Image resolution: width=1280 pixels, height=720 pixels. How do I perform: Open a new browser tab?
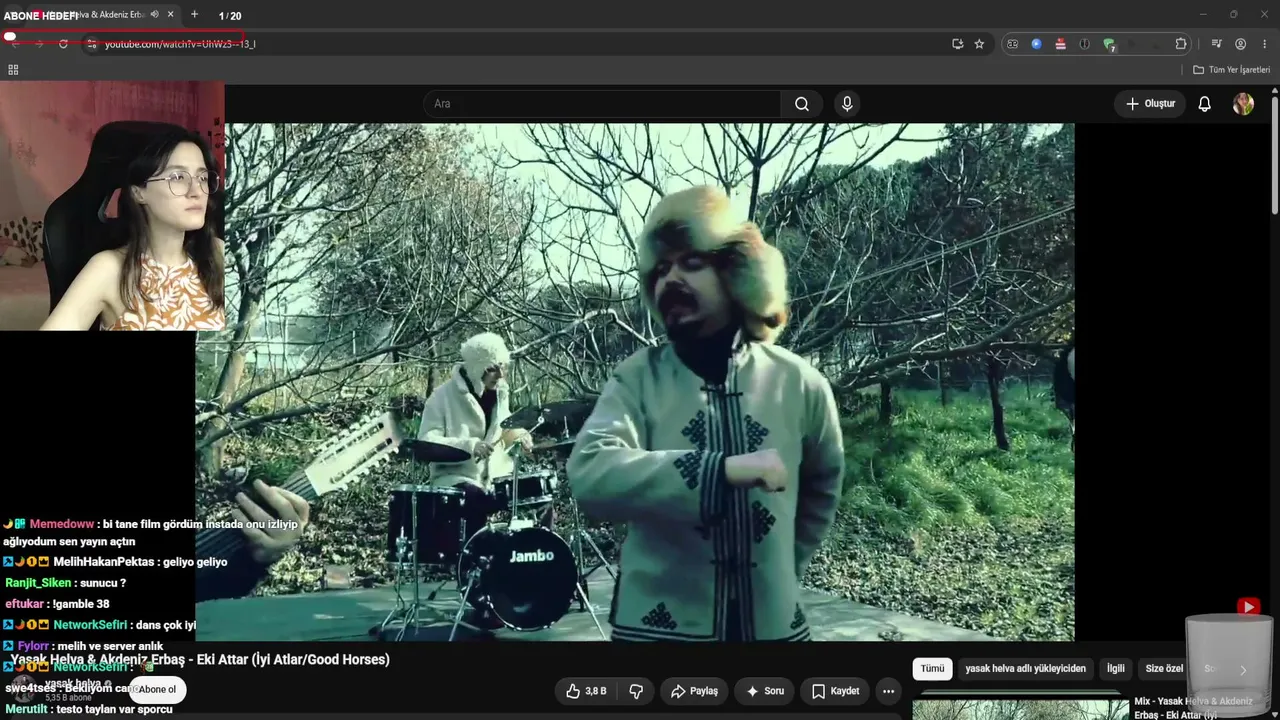coord(194,15)
